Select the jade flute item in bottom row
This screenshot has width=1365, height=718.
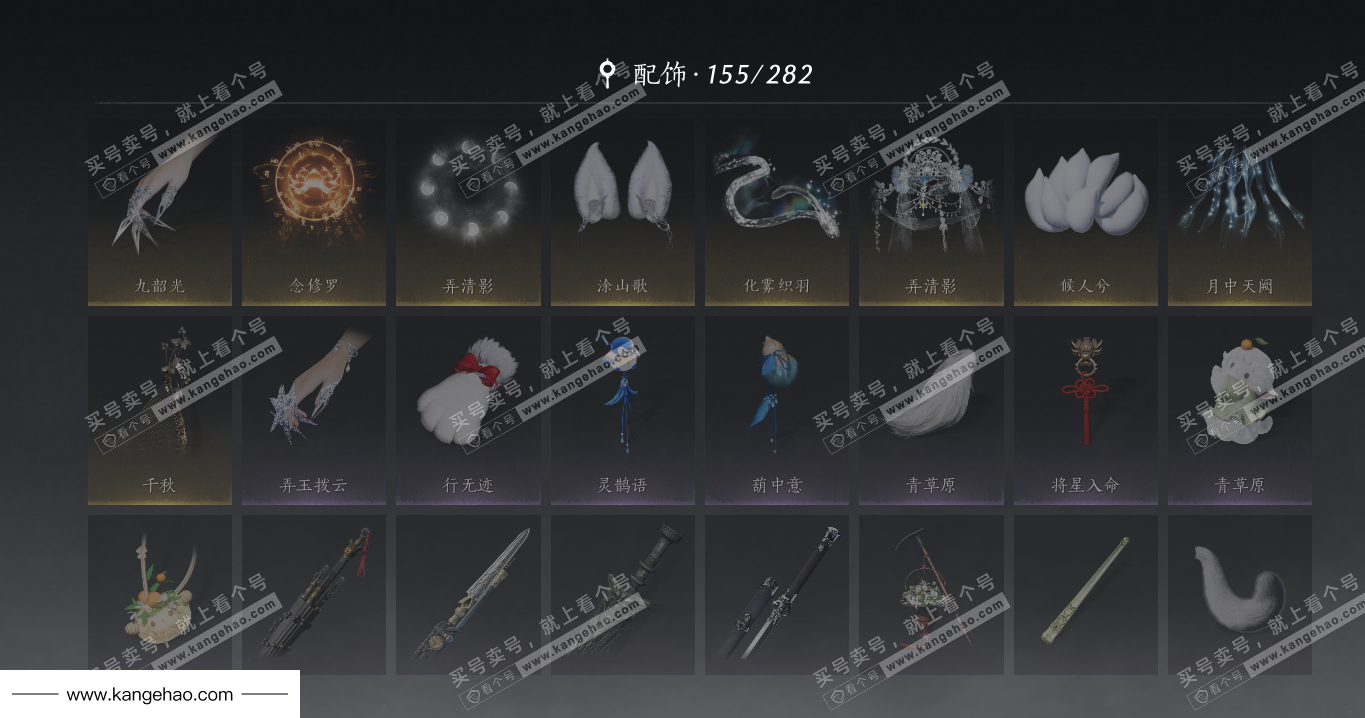coord(1086,595)
